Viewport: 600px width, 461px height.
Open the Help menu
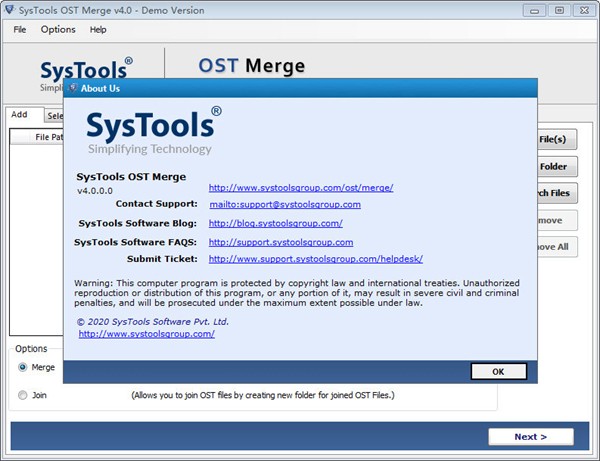click(98, 30)
